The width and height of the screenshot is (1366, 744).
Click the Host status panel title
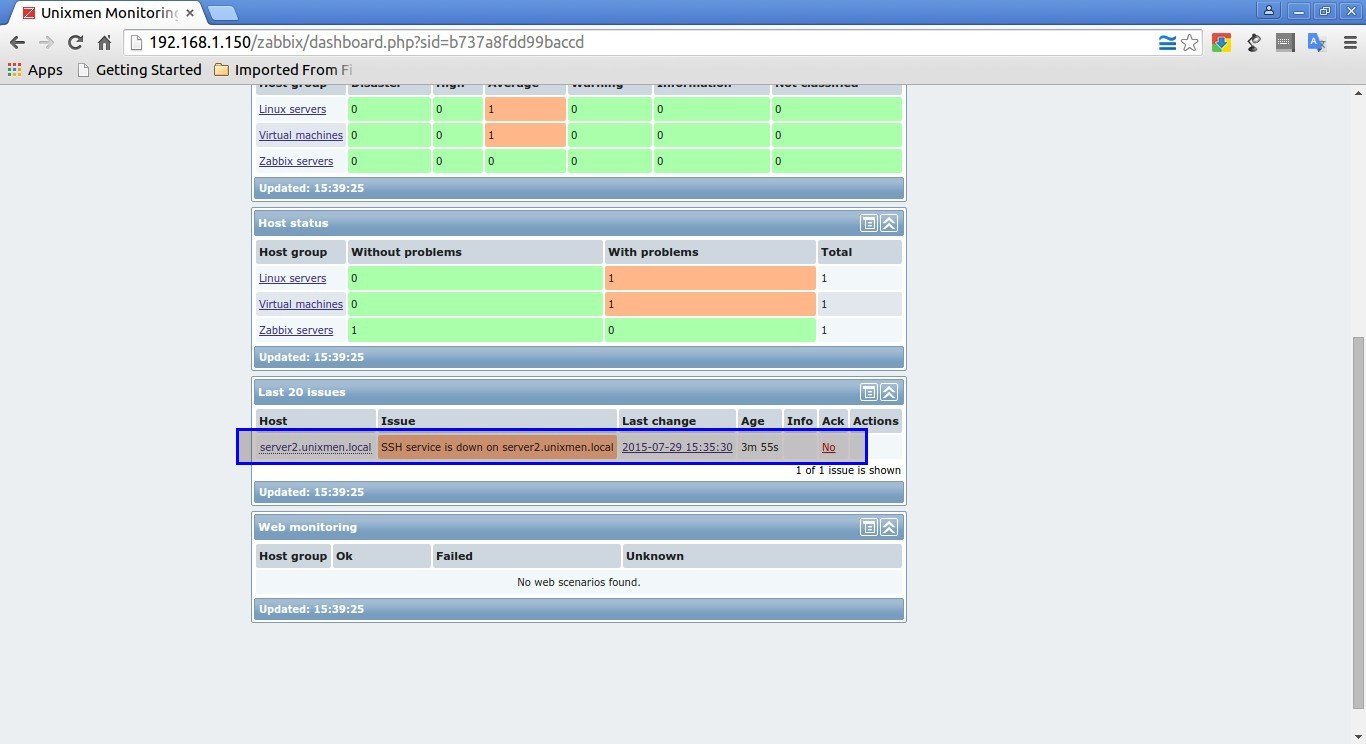pos(293,223)
